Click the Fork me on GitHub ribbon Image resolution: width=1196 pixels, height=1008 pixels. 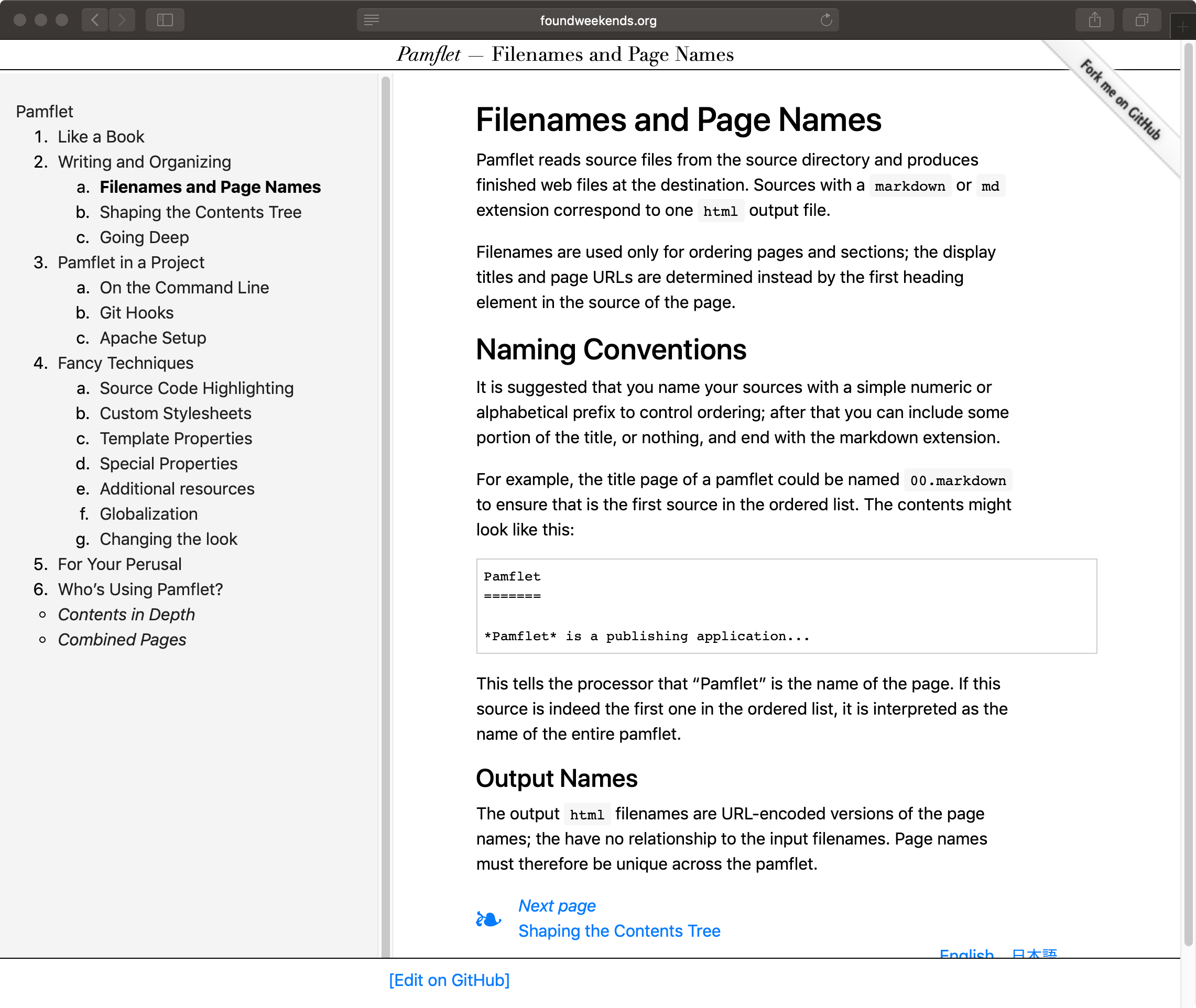point(1120,100)
